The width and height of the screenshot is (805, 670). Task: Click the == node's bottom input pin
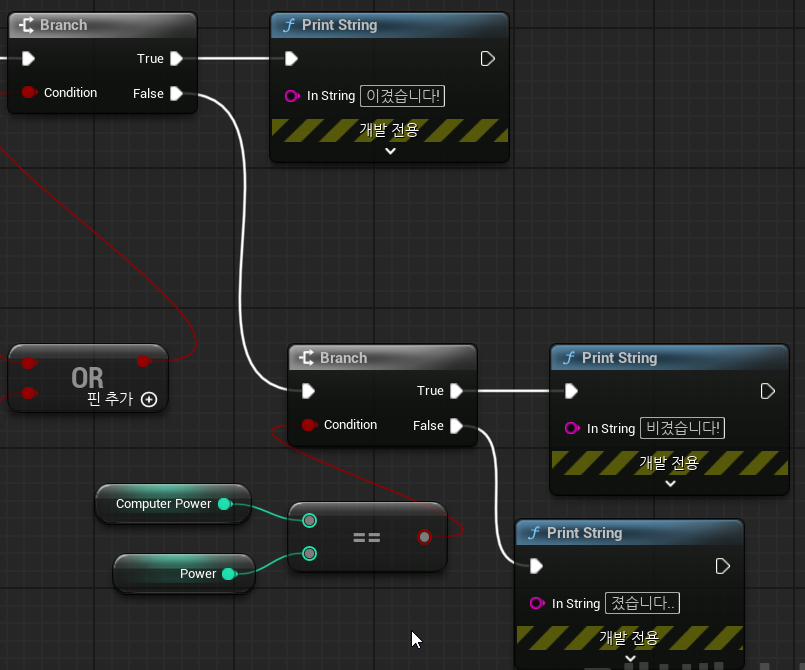pos(309,553)
